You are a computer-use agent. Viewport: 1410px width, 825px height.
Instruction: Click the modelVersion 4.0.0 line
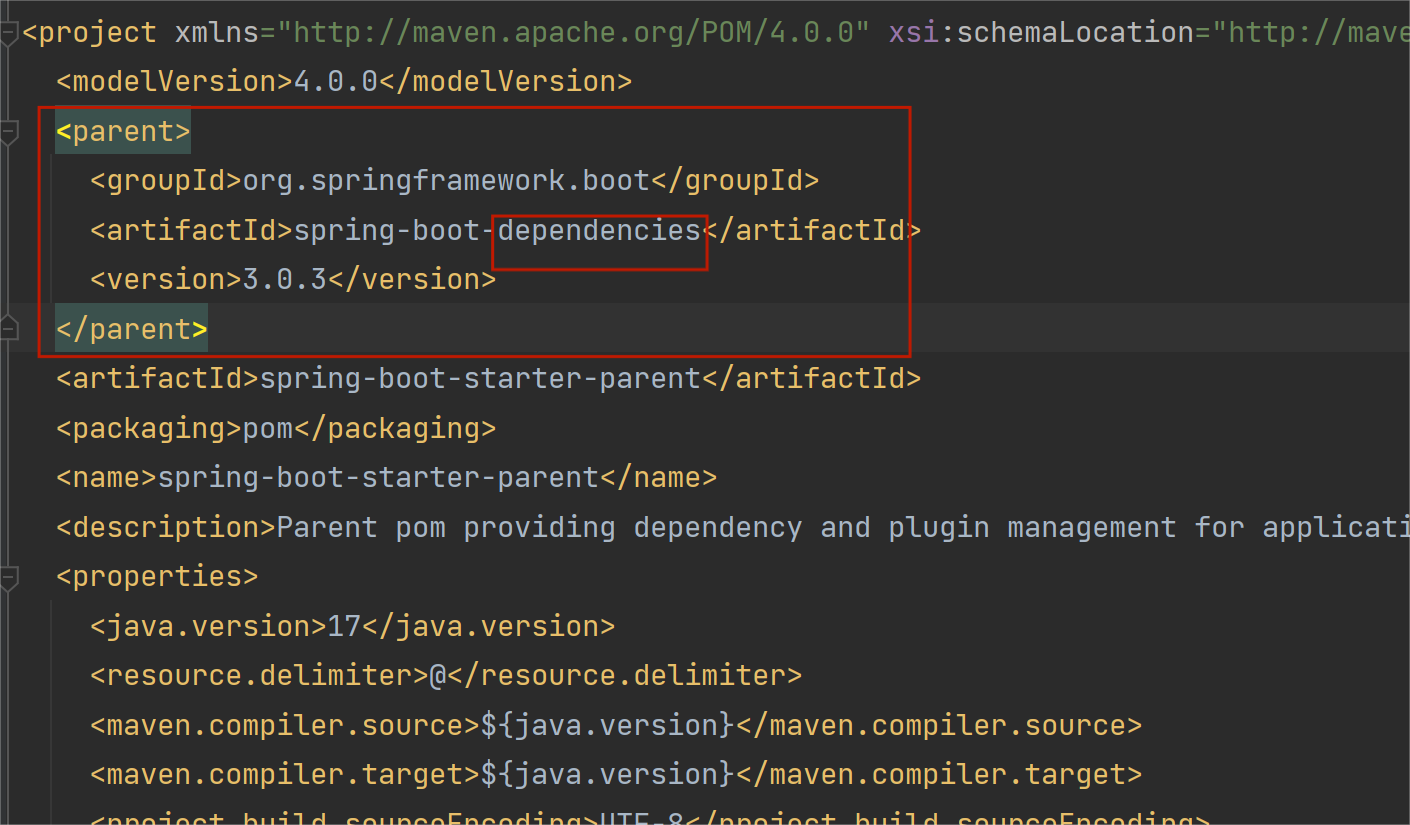click(x=344, y=82)
